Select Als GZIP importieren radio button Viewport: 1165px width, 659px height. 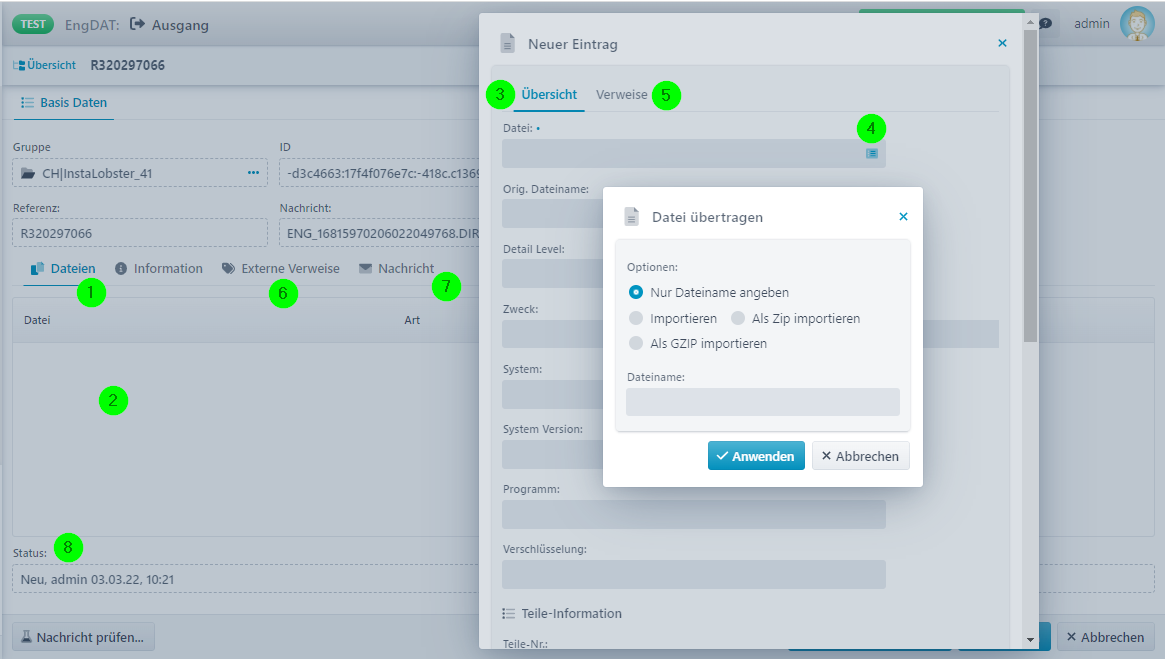coord(635,343)
